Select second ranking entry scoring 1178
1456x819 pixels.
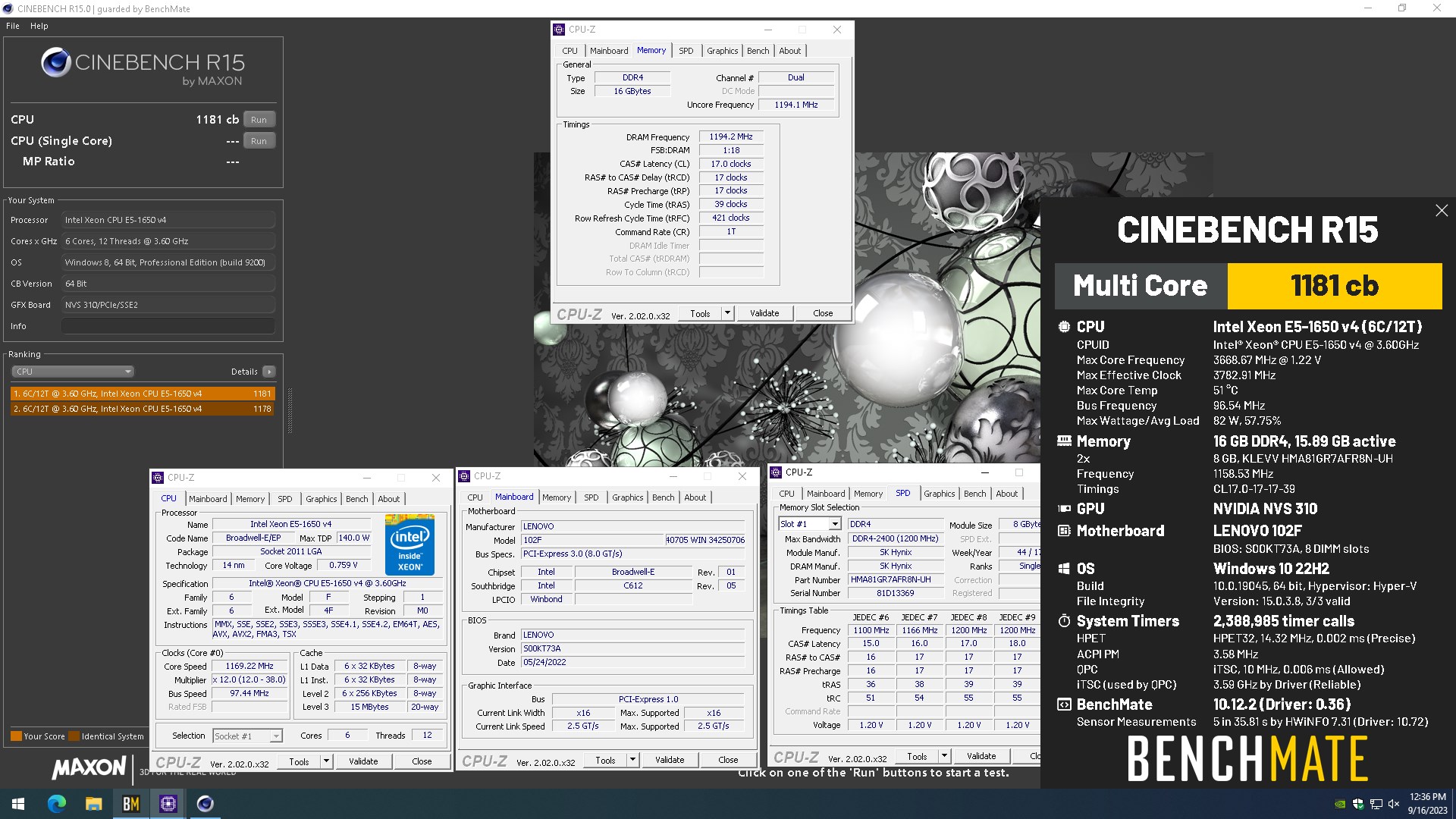click(x=143, y=409)
